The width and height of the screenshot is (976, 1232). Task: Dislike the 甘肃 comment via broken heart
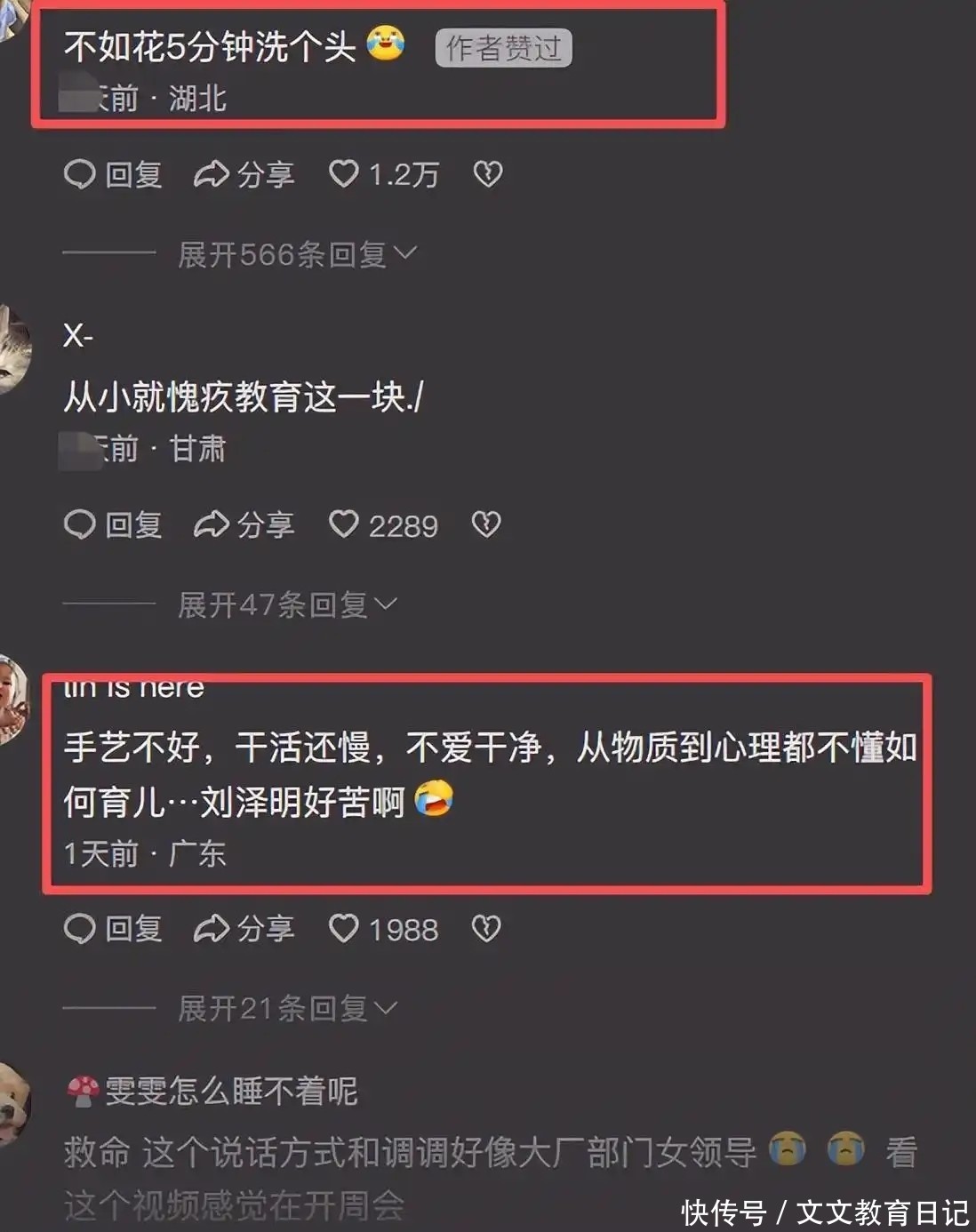[x=486, y=524]
